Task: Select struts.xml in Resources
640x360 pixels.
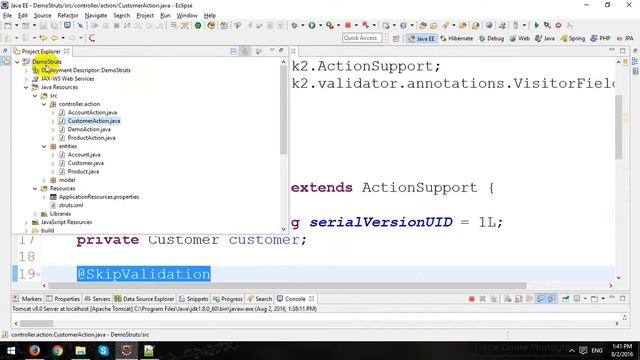Action: click(x=71, y=205)
